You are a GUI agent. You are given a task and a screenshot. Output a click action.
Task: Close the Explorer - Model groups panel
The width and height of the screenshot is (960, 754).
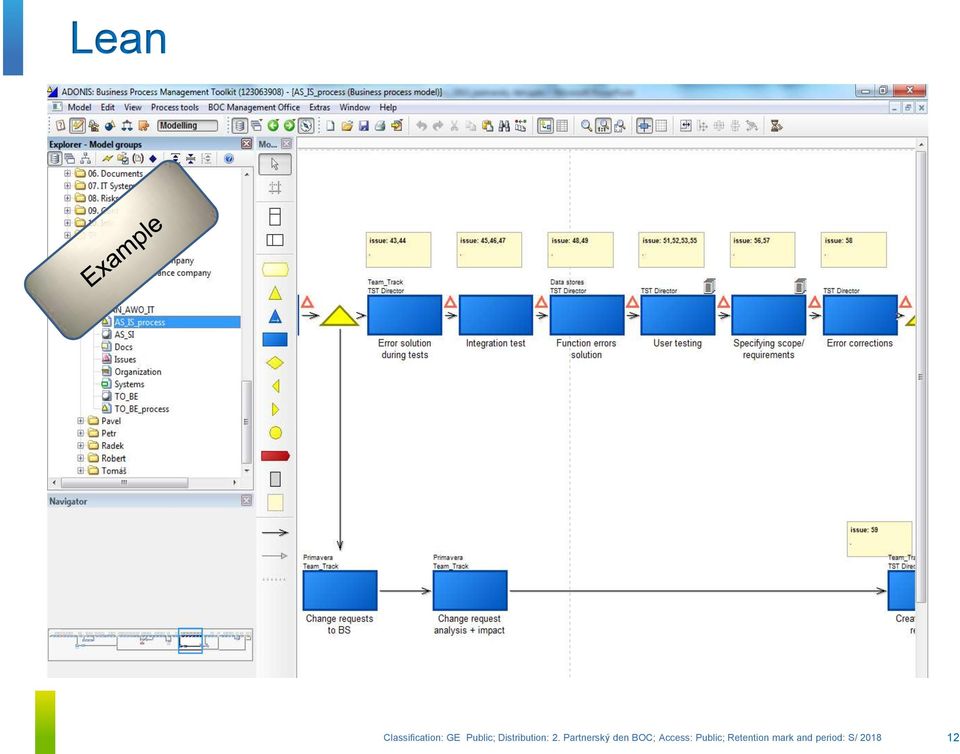pyautogui.click(x=246, y=144)
